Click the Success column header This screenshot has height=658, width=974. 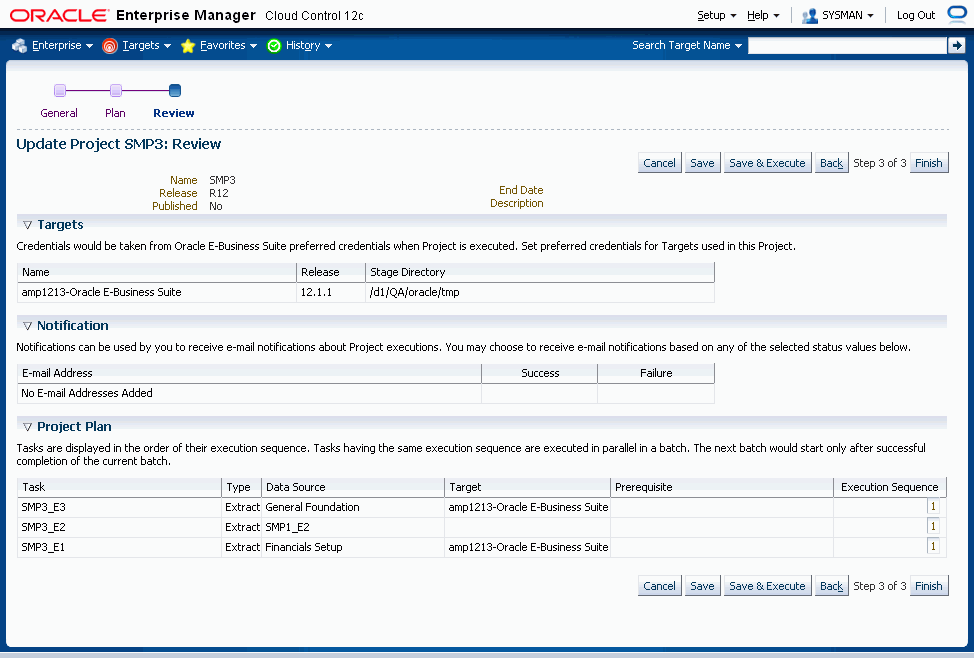tap(540, 373)
